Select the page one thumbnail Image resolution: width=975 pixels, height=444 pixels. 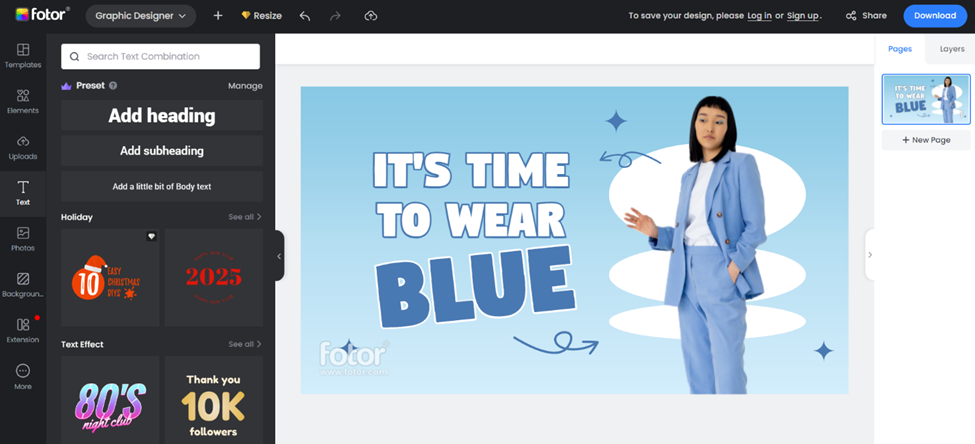click(926, 99)
